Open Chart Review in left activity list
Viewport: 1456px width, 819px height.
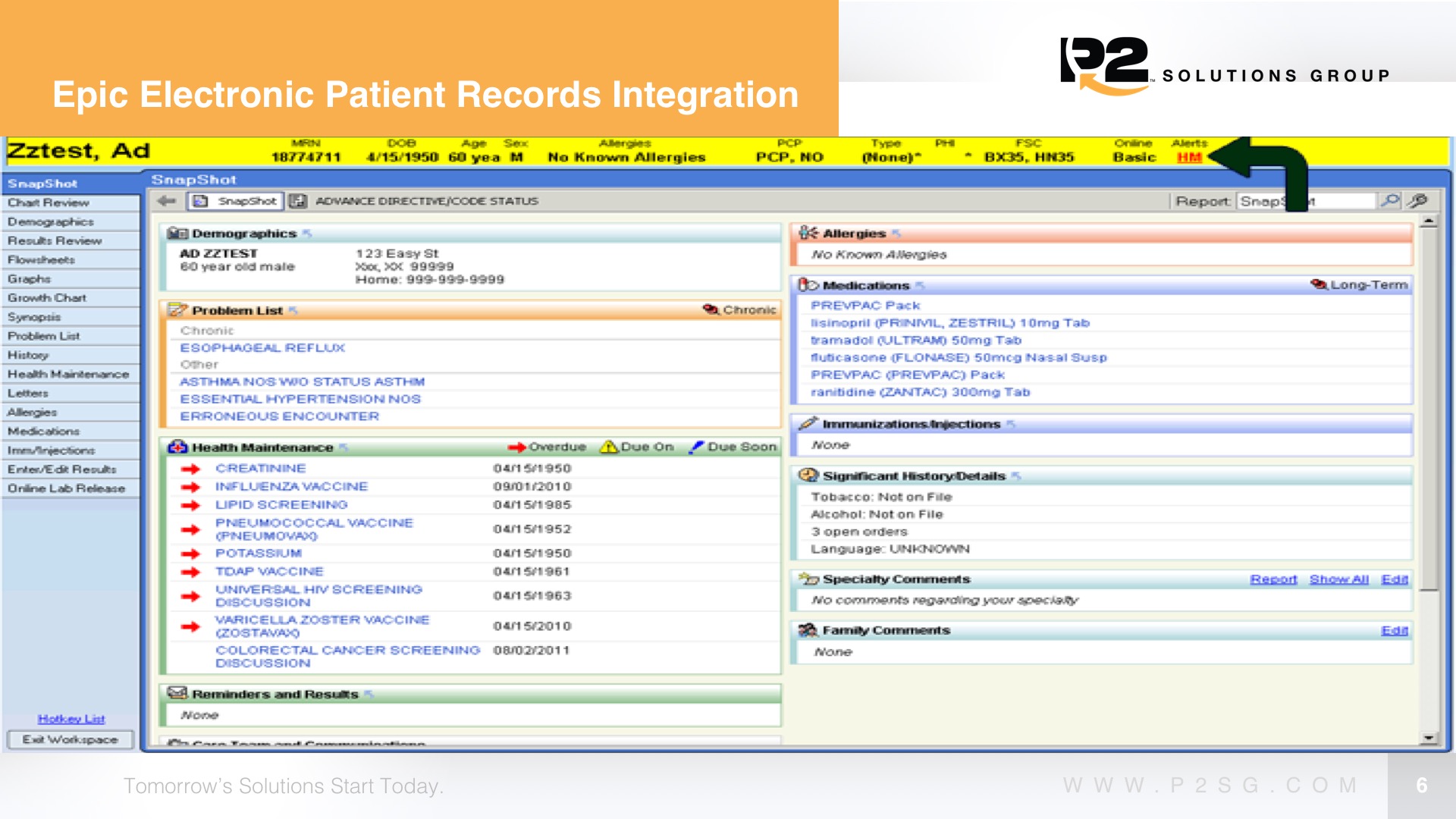coord(49,202)
